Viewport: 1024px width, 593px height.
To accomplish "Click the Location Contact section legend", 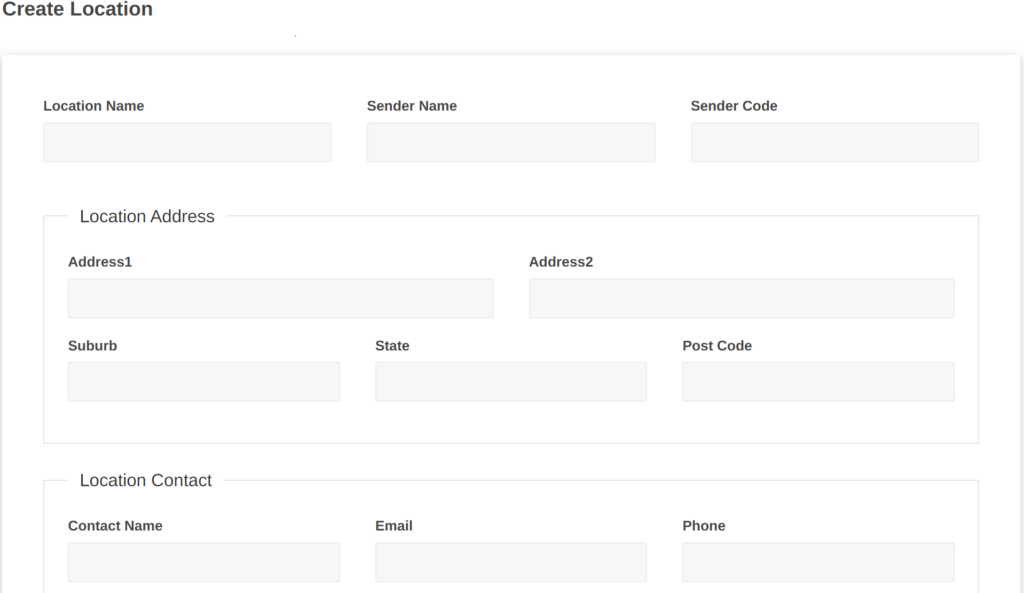I will click(146, 481).
